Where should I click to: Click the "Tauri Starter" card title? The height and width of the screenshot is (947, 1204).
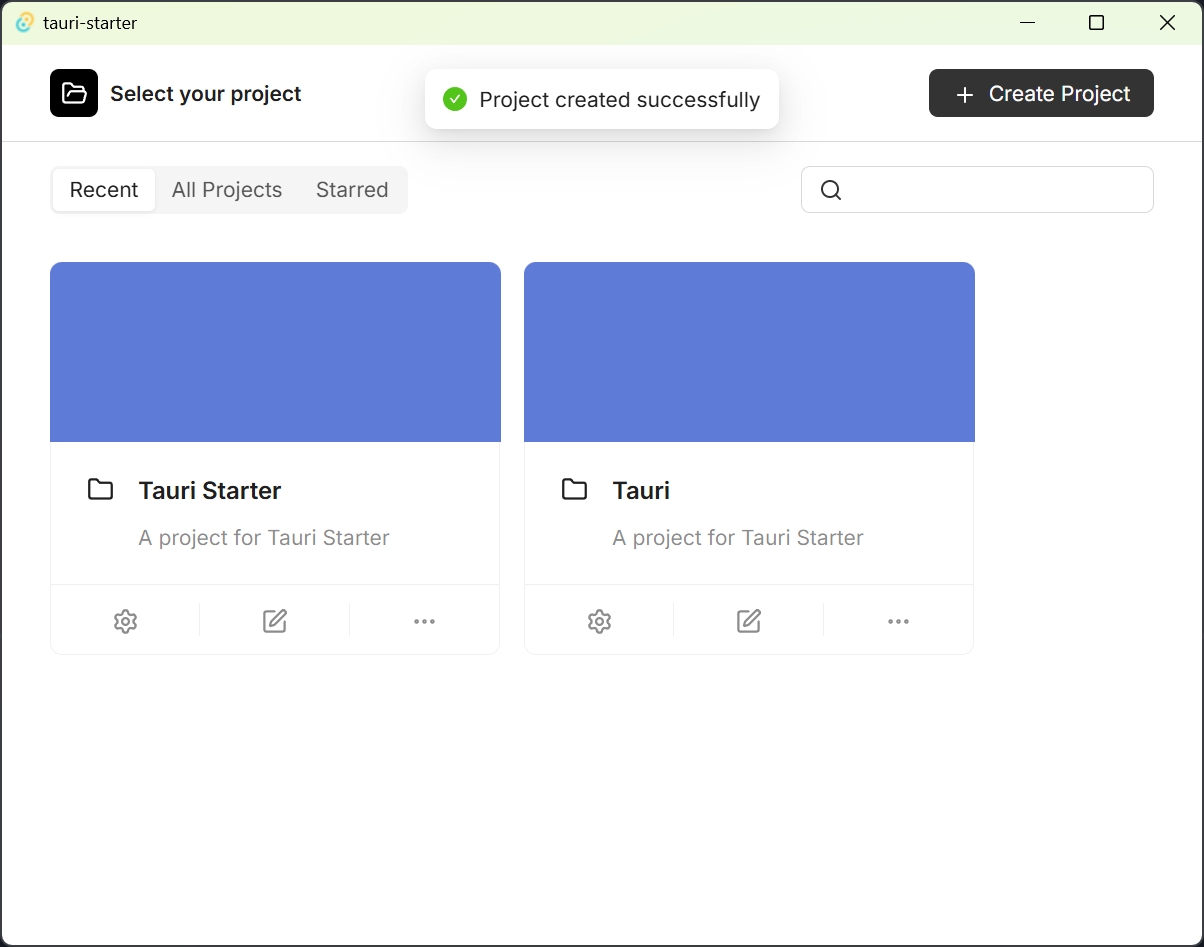click(x=210, y=490)
